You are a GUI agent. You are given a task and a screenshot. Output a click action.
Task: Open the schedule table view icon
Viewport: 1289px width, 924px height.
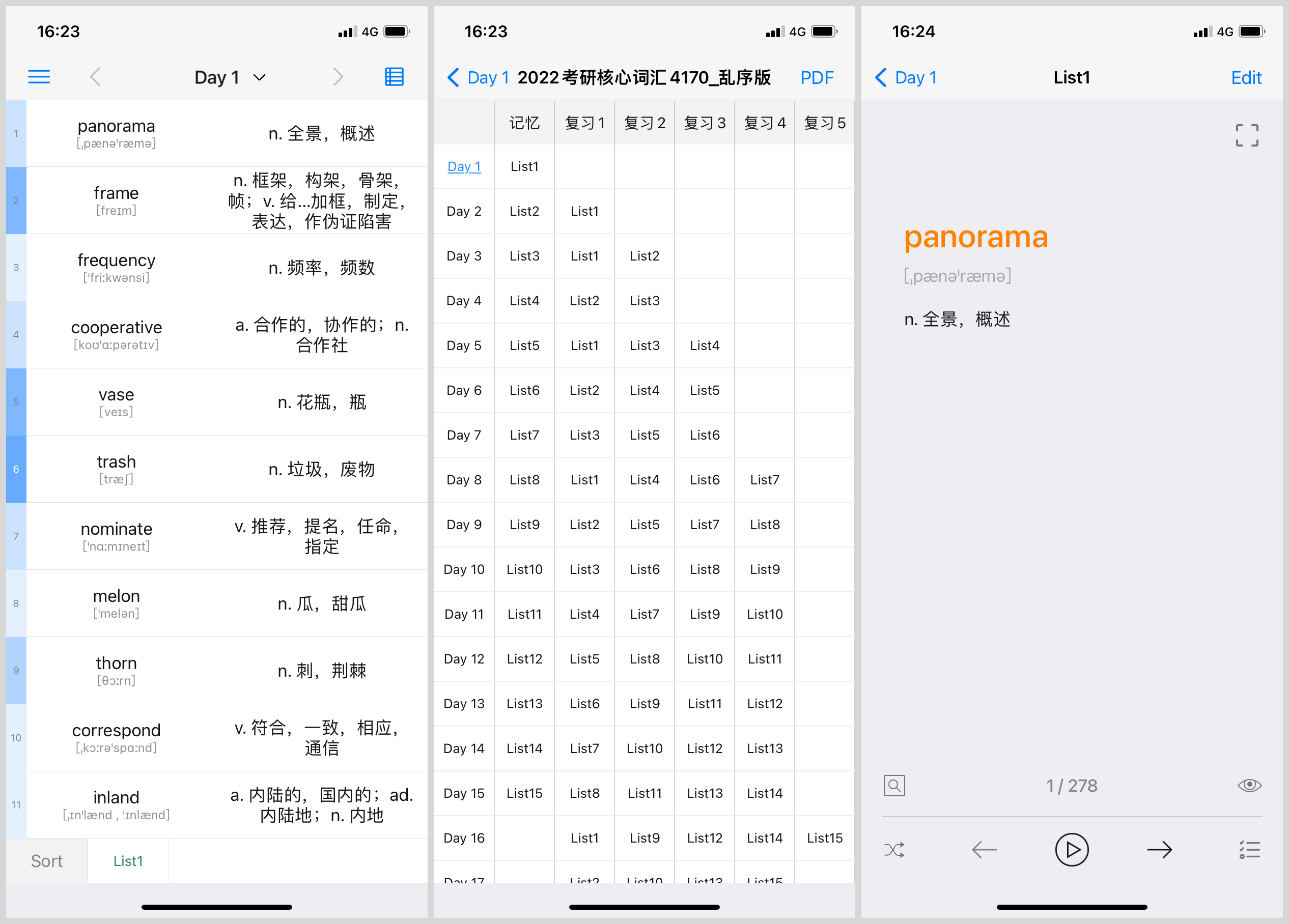click(x=395, y=77)
